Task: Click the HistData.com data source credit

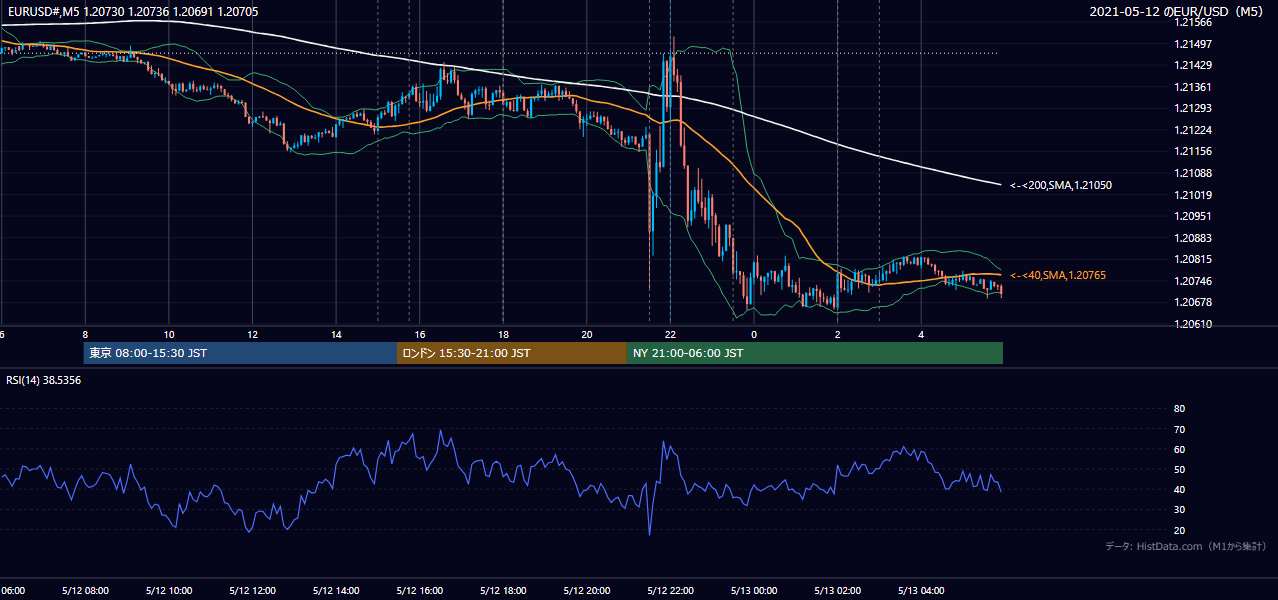Action: click(1185, 547)
